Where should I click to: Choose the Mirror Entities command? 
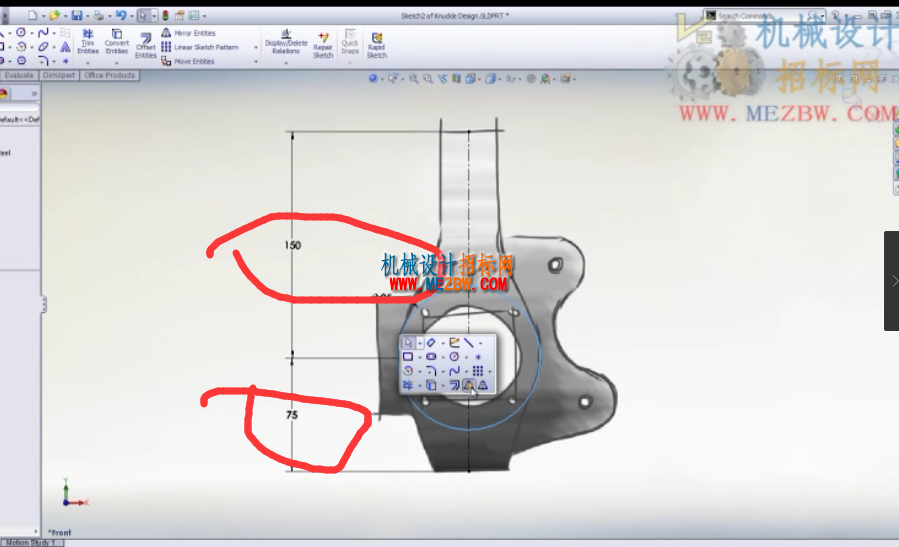(x=189, y=33)
